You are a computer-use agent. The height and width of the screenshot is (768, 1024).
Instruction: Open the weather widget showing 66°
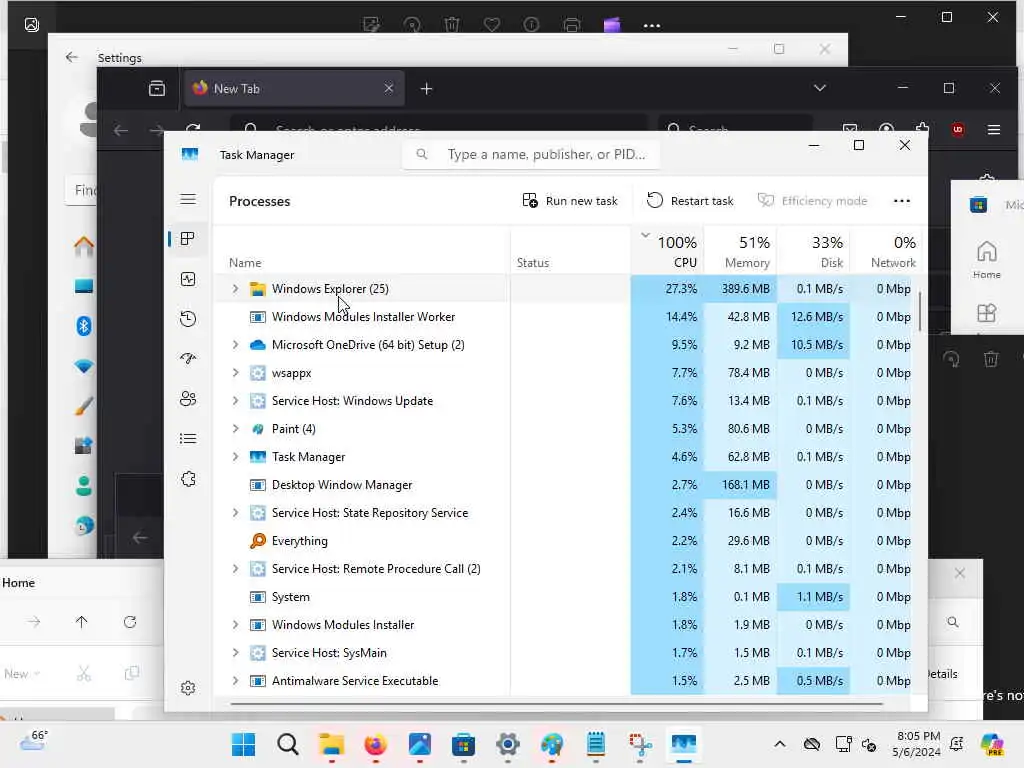coord(33,741)
